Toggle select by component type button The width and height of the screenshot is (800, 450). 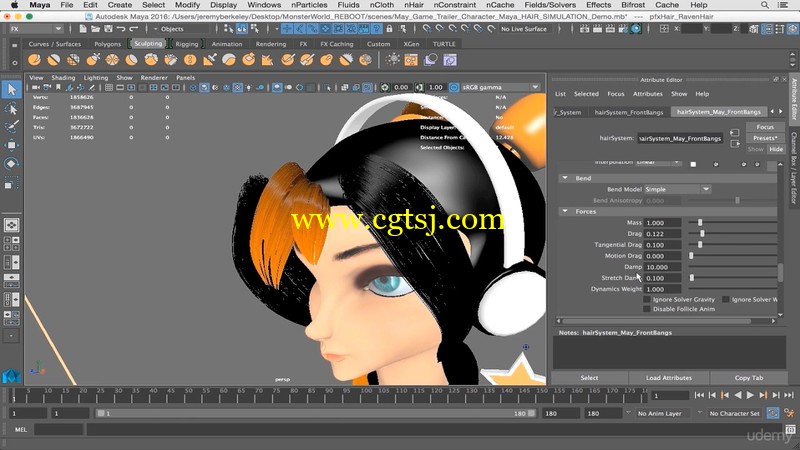point(254,29)
